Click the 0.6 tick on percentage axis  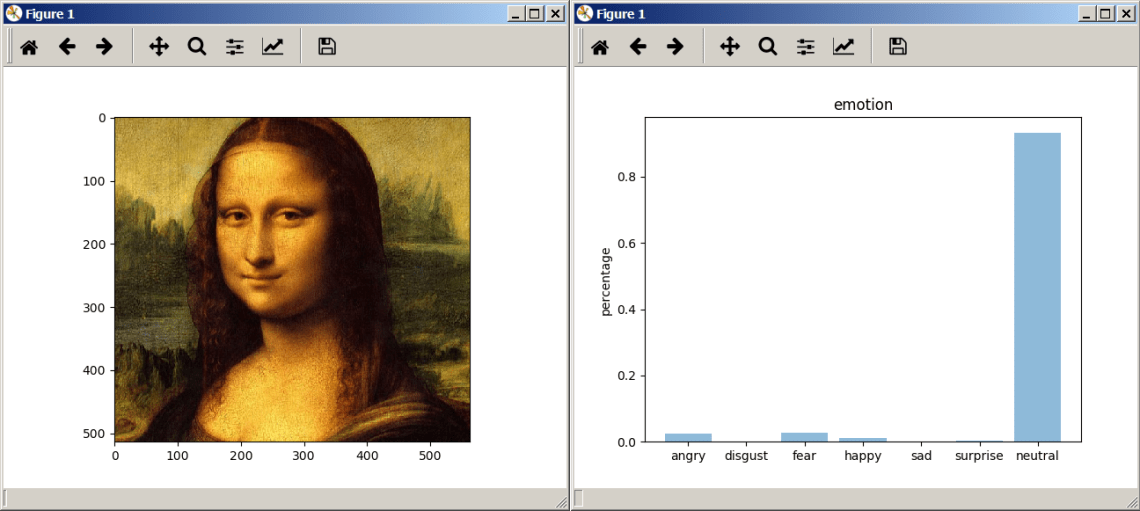click(627, 244)
